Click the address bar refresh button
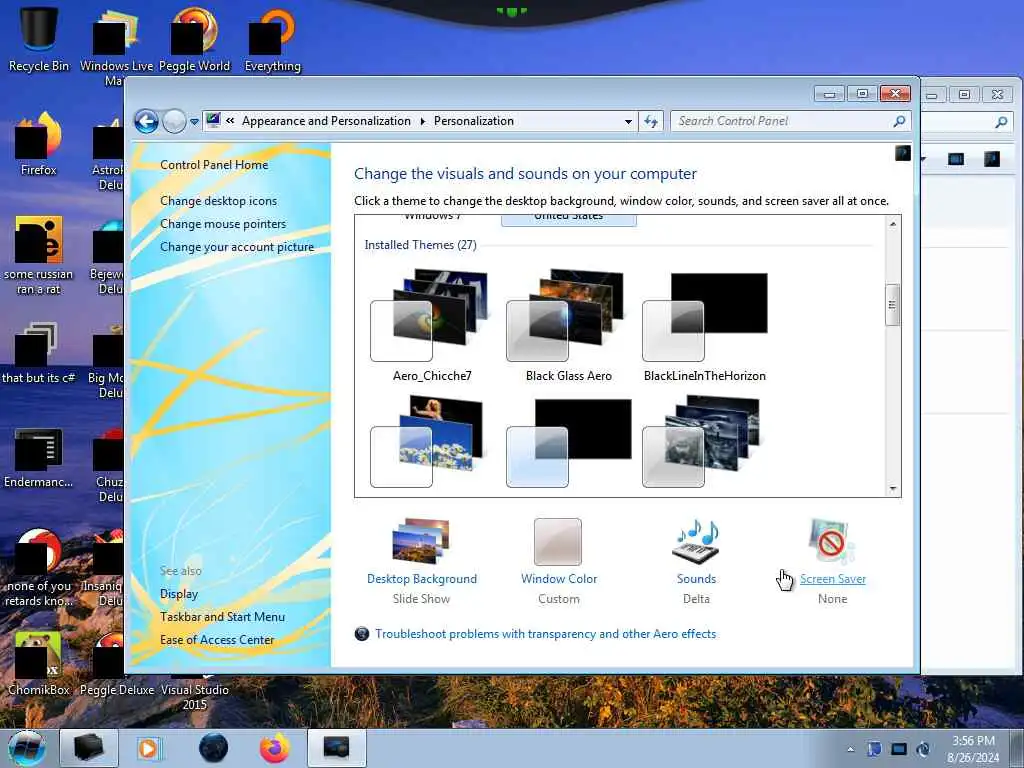The image size is (1024, 768). click(x=651, y=121)
